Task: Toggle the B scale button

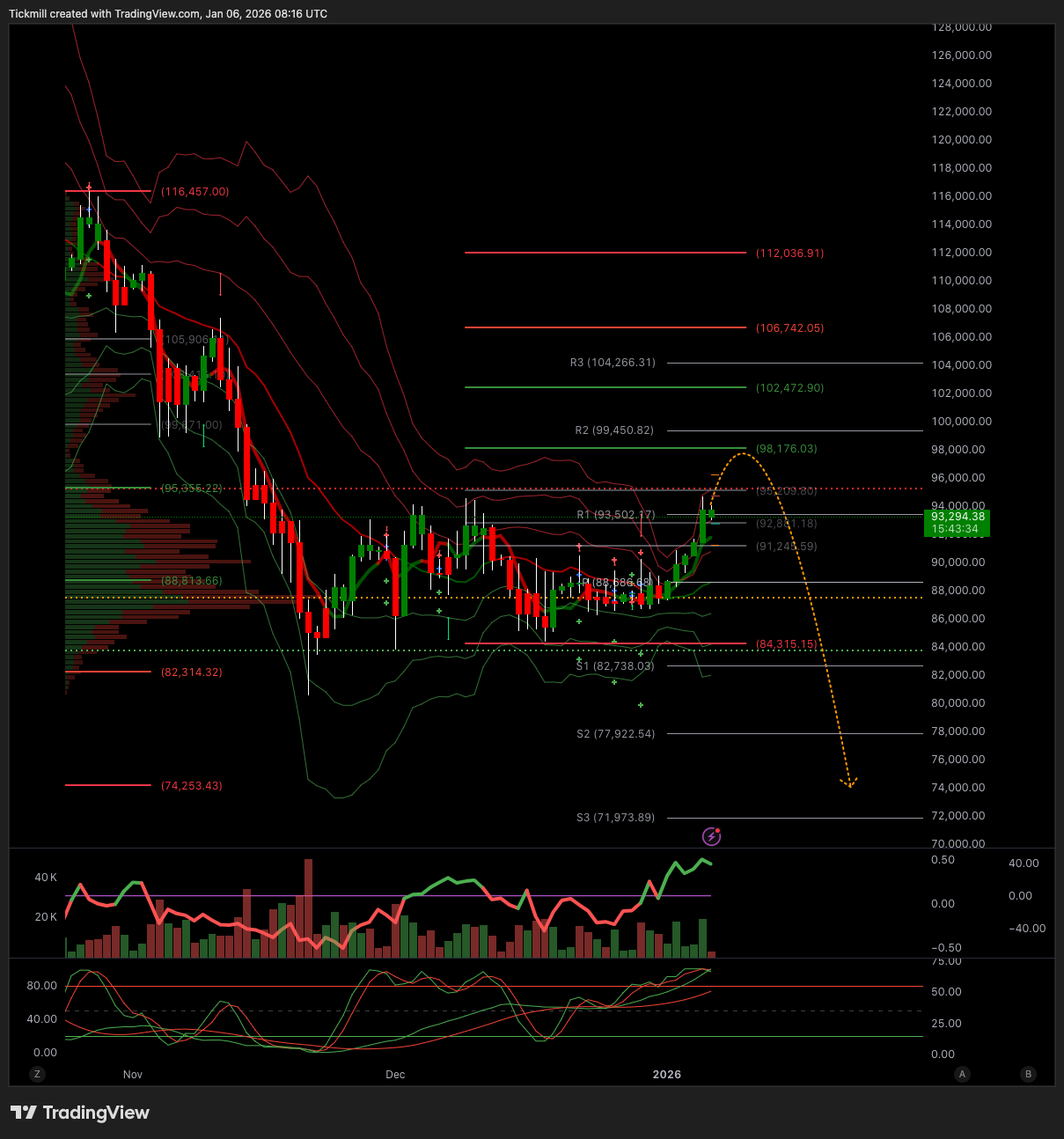Action: [1028, 1074]
